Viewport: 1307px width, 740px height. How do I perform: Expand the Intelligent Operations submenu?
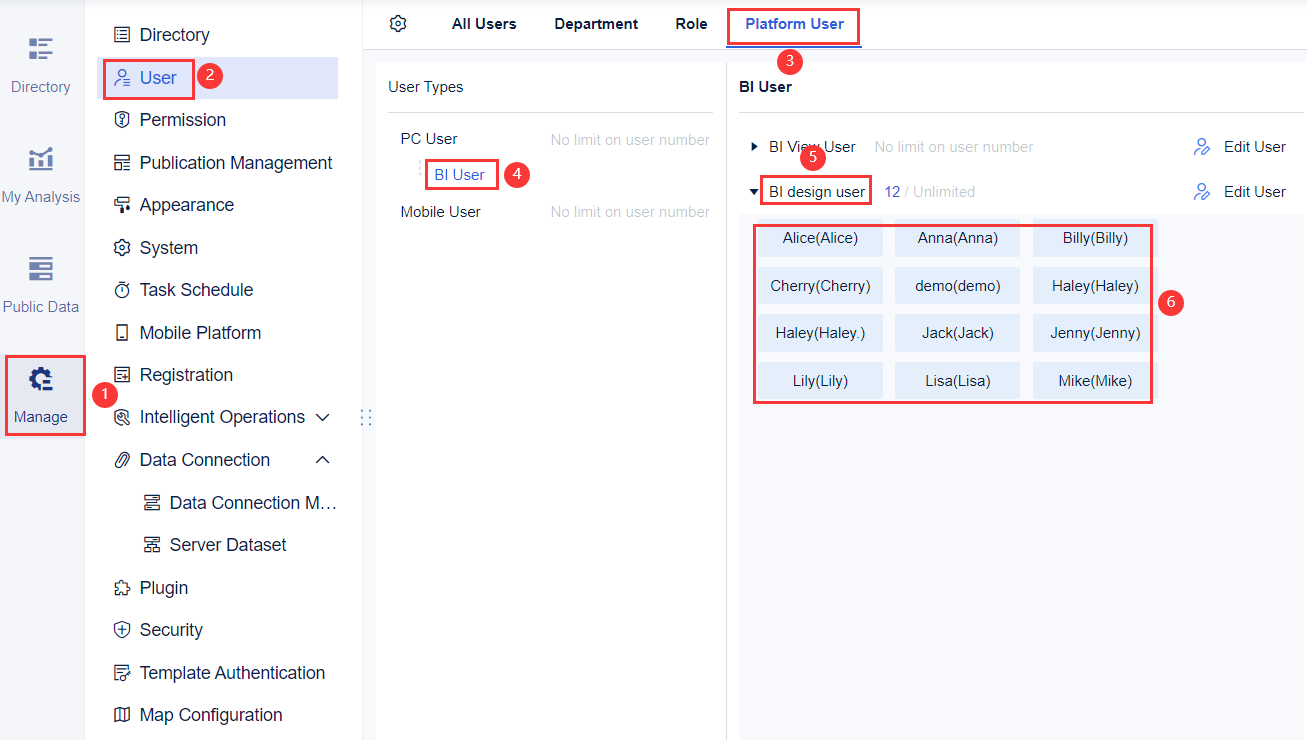pos(322,417)
